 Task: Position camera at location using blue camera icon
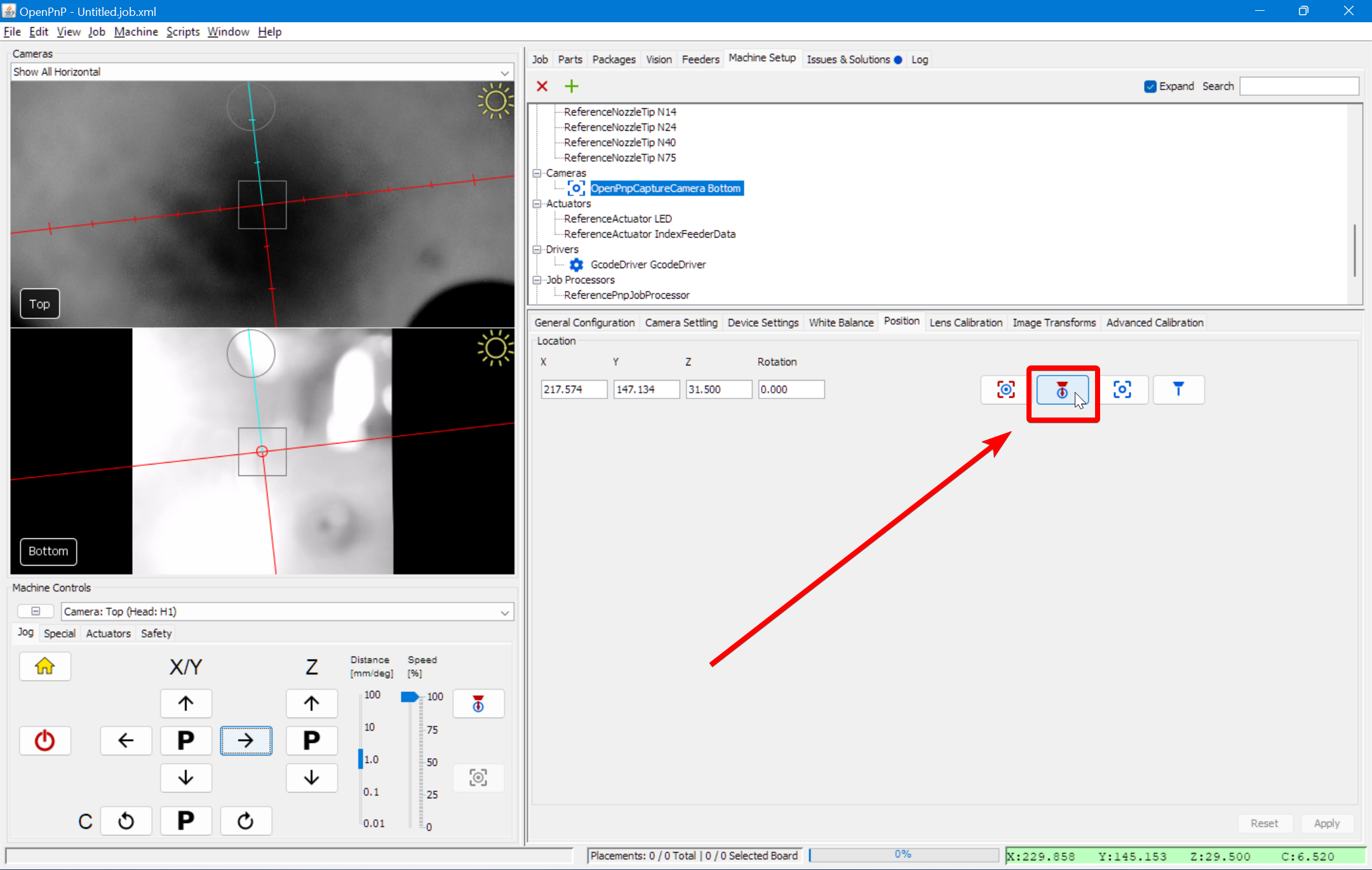point(1124,390)
